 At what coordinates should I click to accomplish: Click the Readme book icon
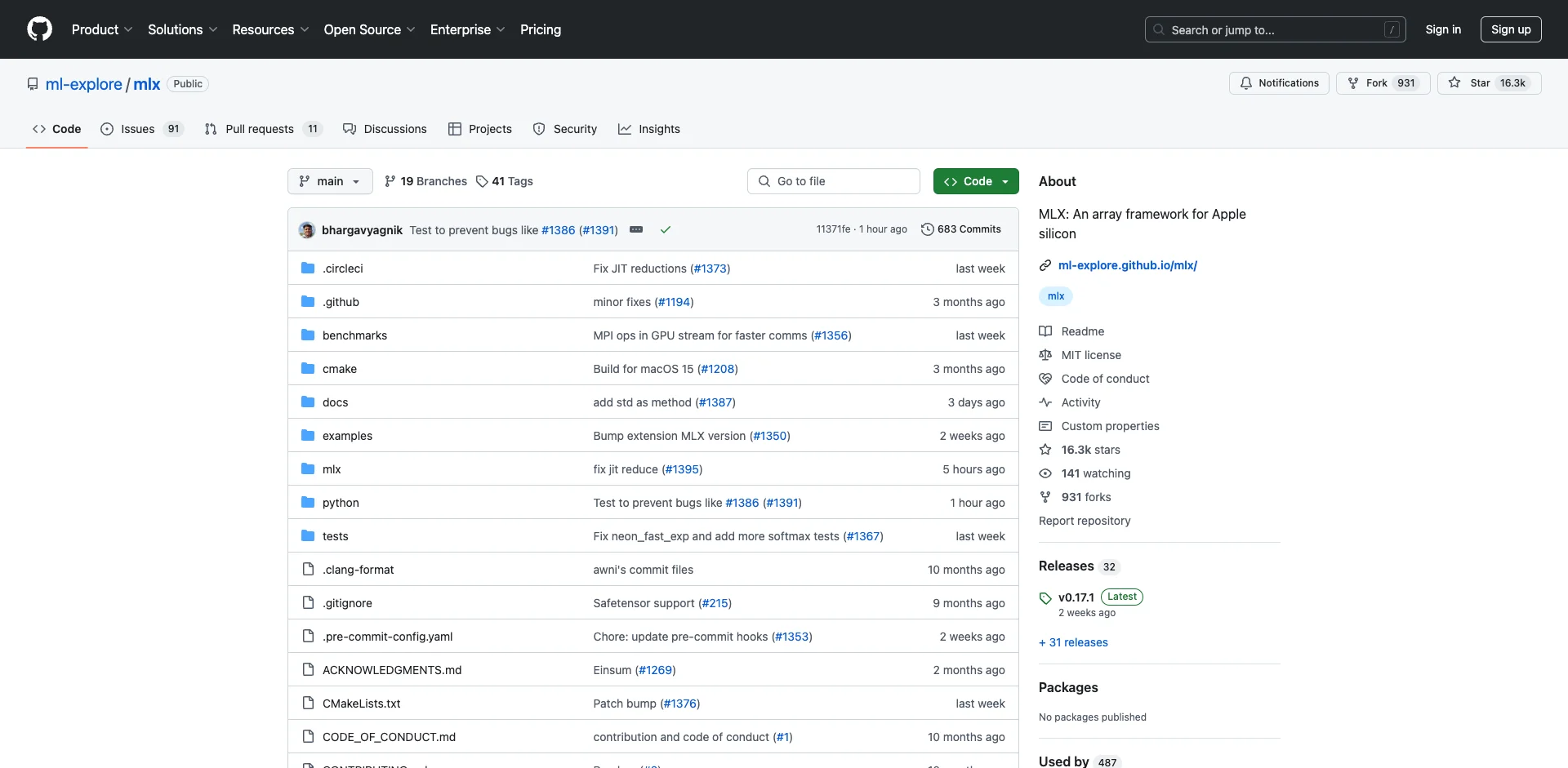(1045, 331)
